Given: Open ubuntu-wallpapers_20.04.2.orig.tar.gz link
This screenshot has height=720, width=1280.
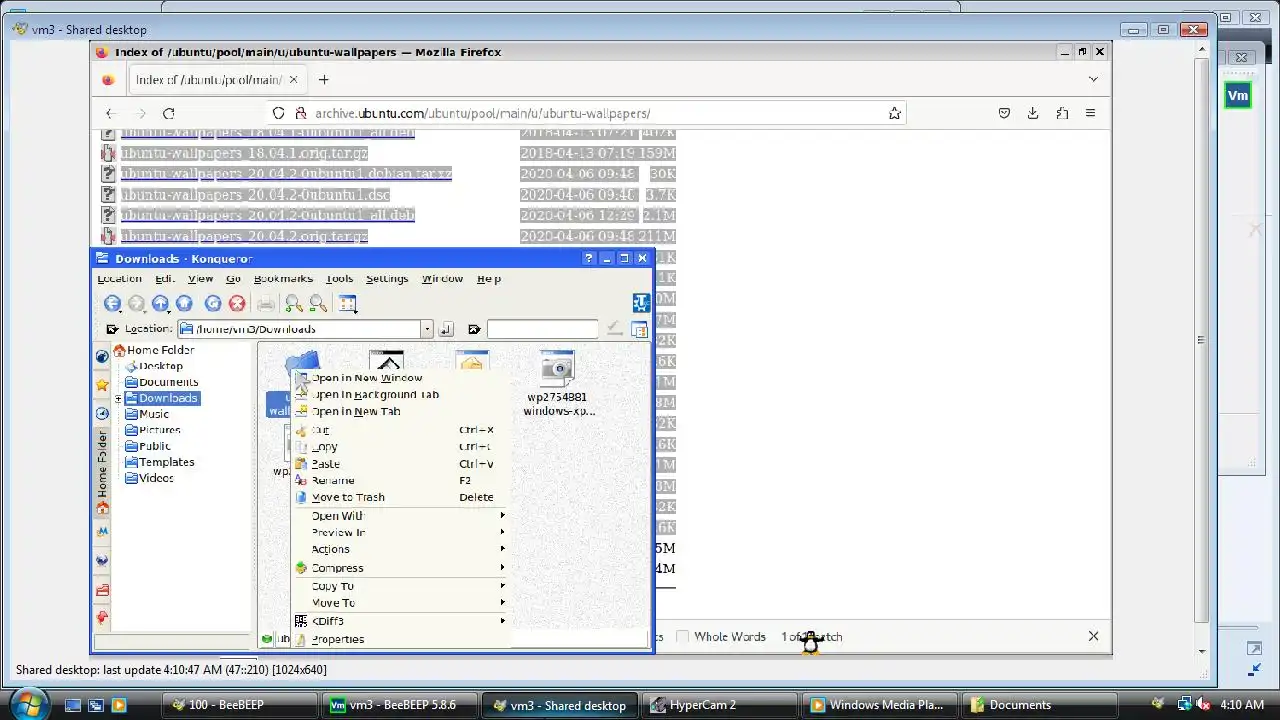Looking at the screenshot, I should tap(244, 236).
